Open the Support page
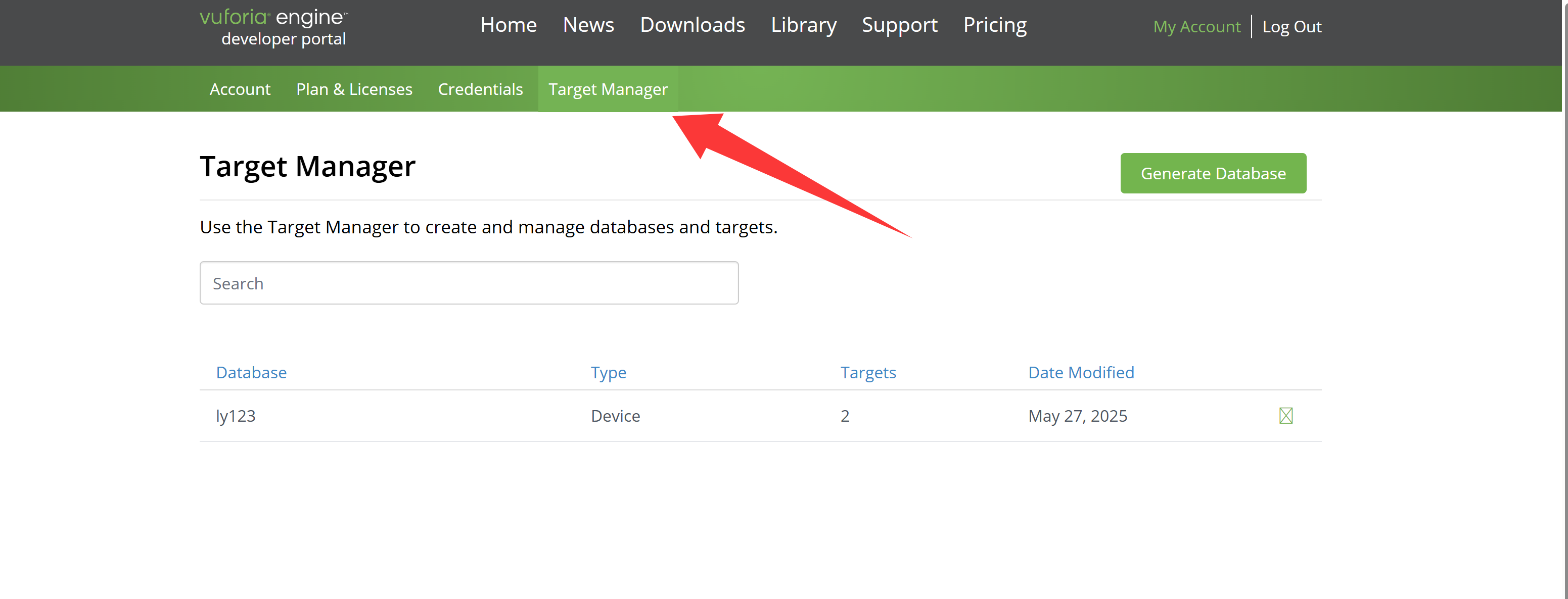The width and height of the screenshot is (1568, 599). (899, 25)
